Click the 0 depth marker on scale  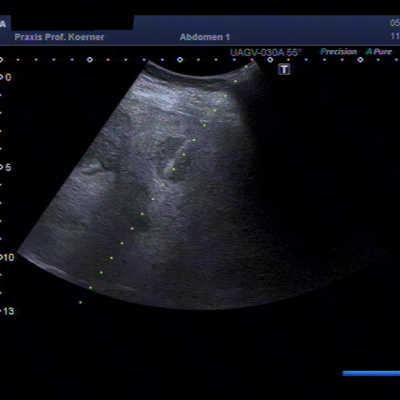[x=6, y=77]
